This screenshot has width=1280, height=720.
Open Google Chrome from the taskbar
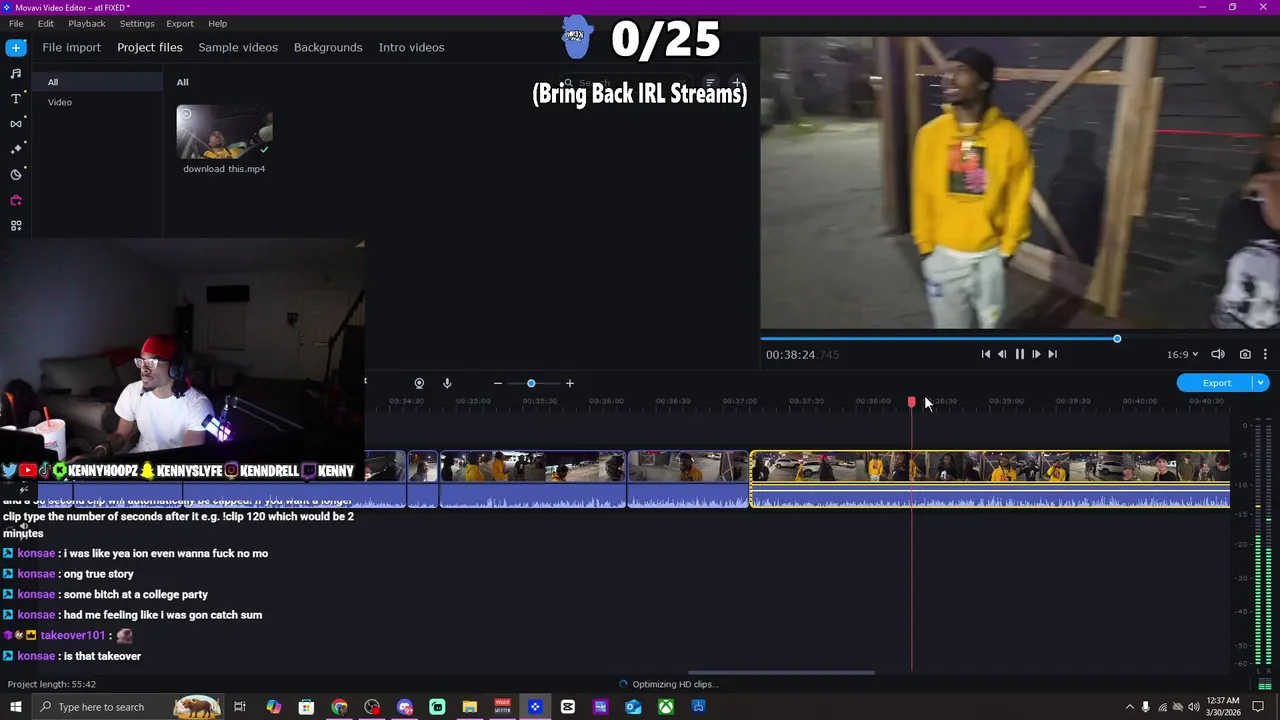339,707
